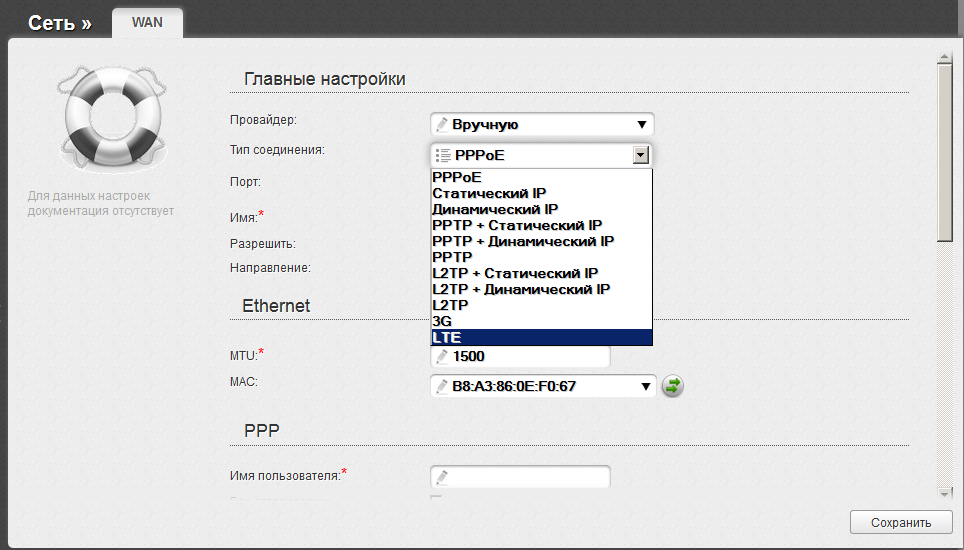
Task: Click the green MAC address refresh icon
Action: click(673, 386)
